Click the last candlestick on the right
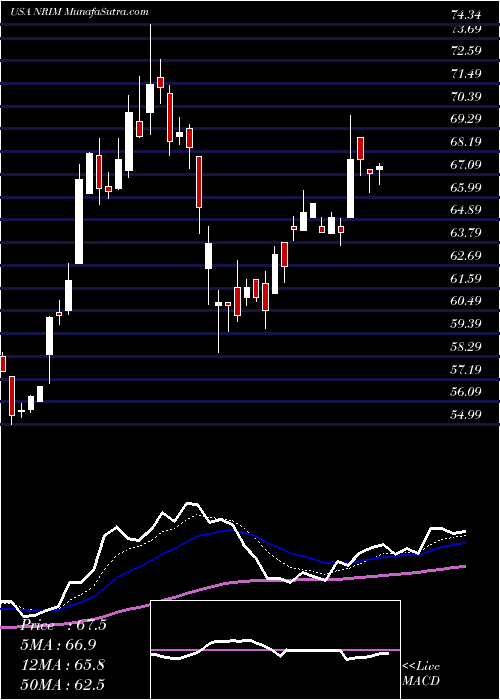Viewport: 500px width, 700px height. [379, 168]
